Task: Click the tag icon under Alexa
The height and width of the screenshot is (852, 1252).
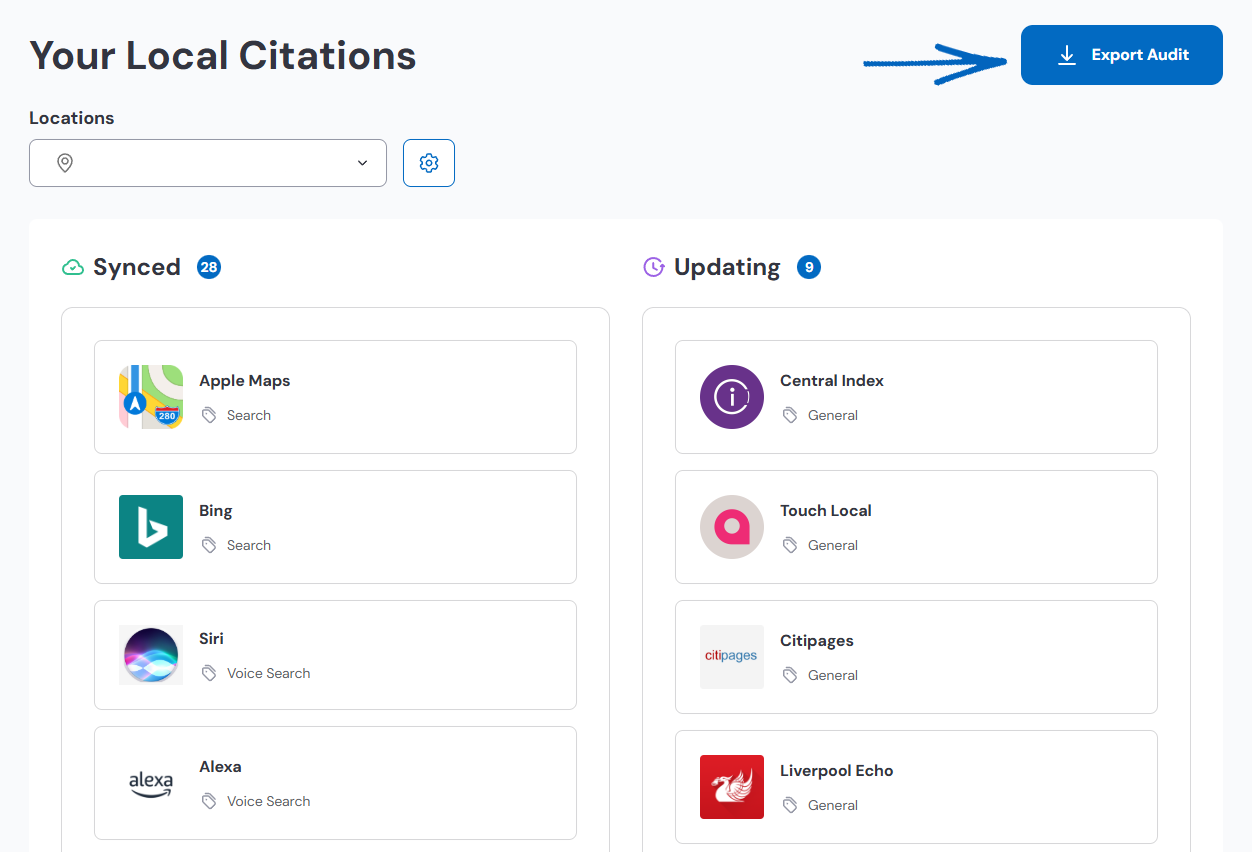Action: pyautogui.click(x=209, y=801)
